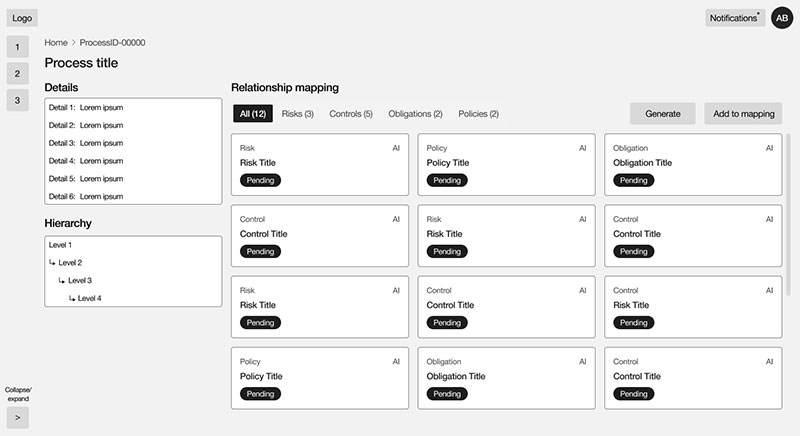Switch to the Controls (5) tab
The image size is (800, 436).
(351, 114)
